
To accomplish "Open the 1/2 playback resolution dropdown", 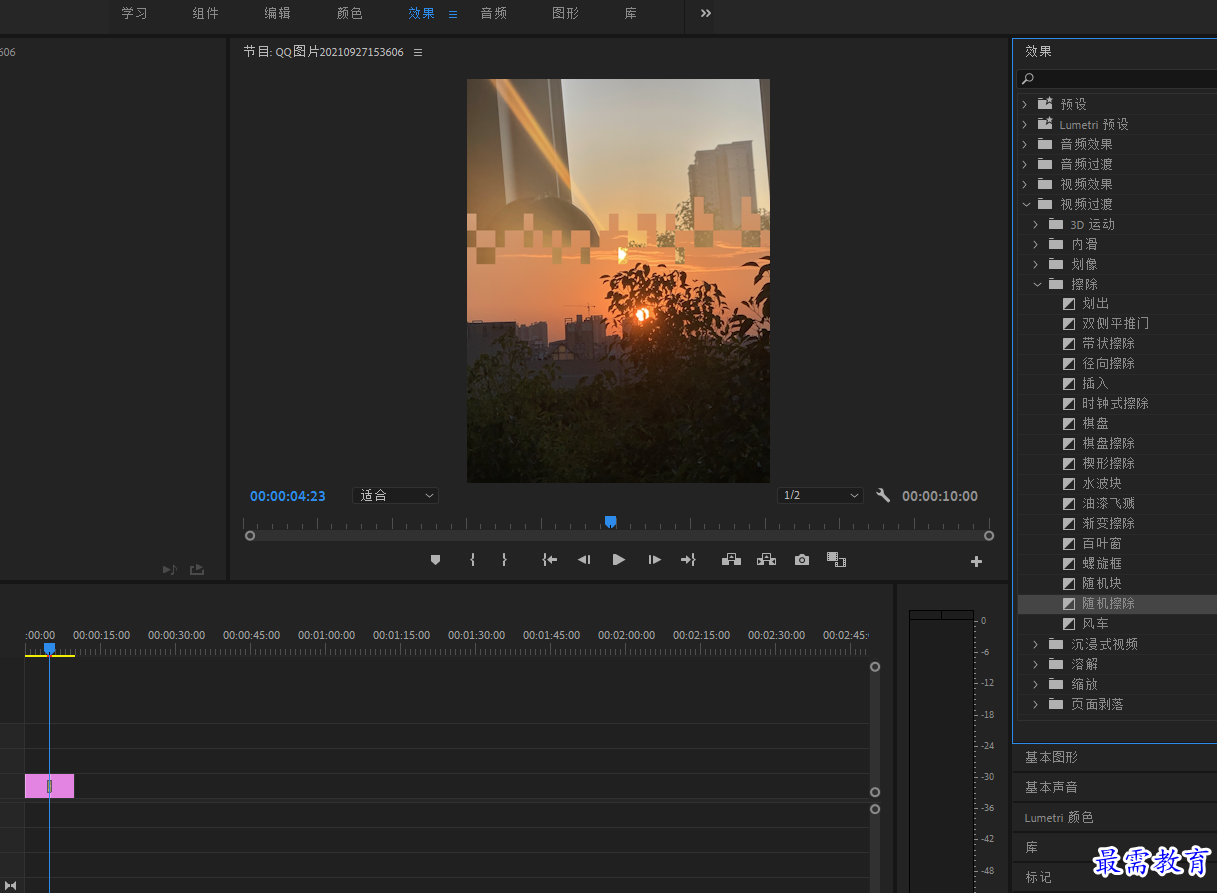I will [820, 495].
